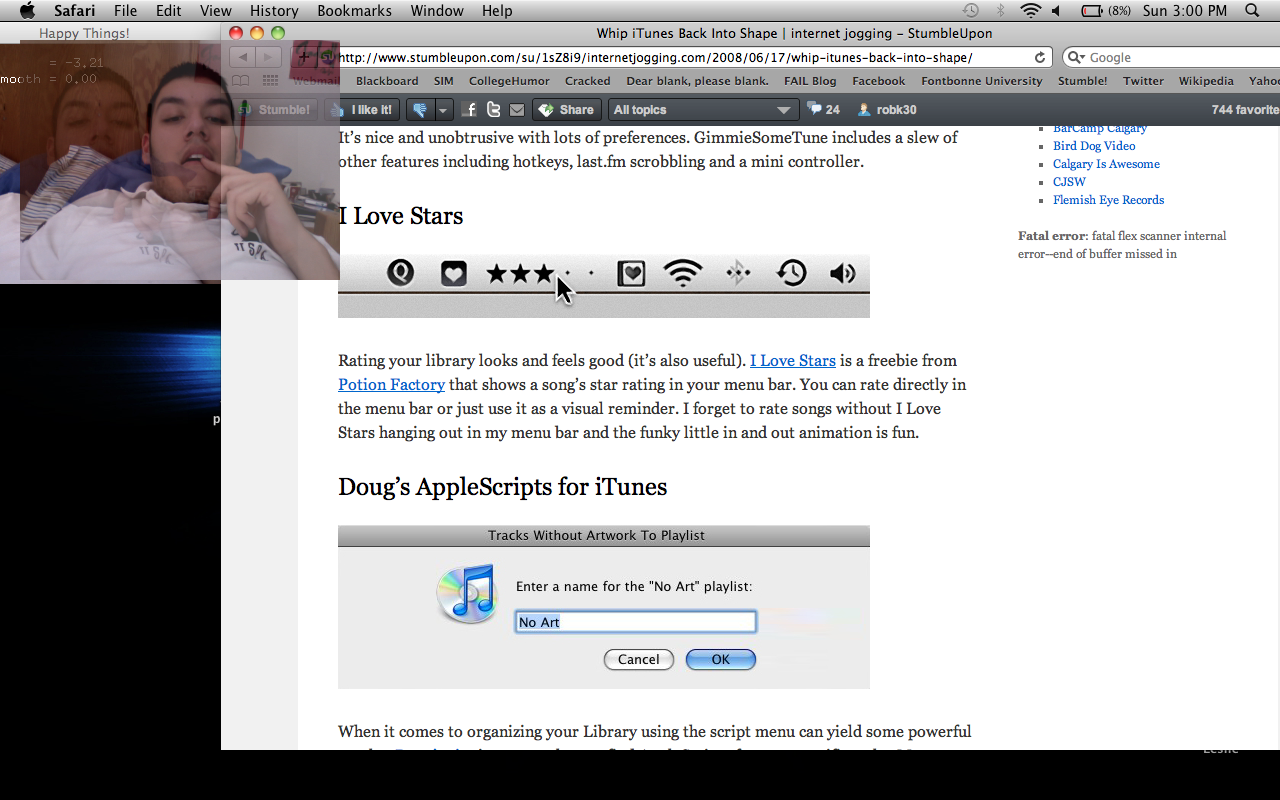Open the Spotlight magnifying glass
Screen dimensions: 1280x800
1252,11
